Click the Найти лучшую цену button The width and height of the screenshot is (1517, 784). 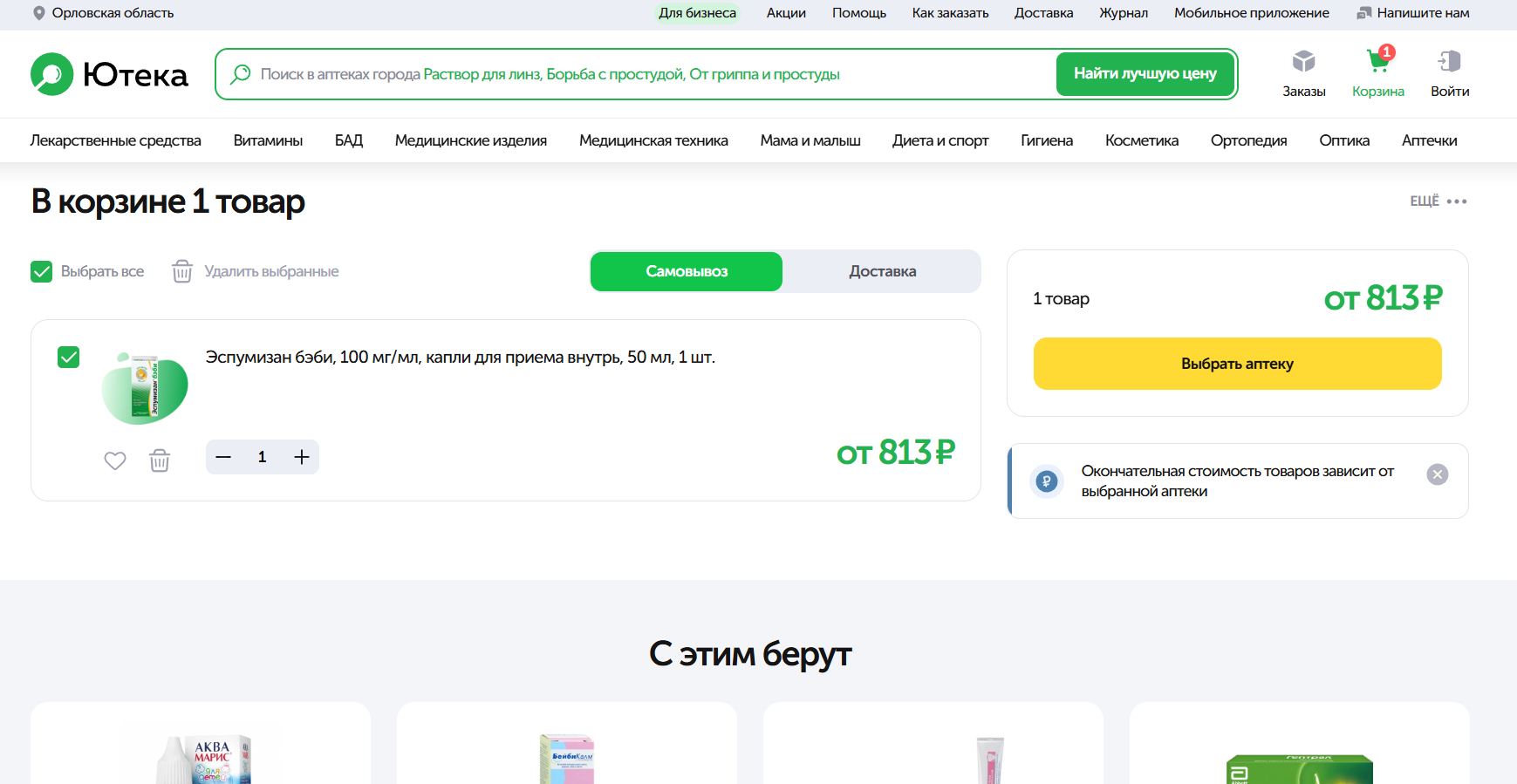(x=1145, y=74)
